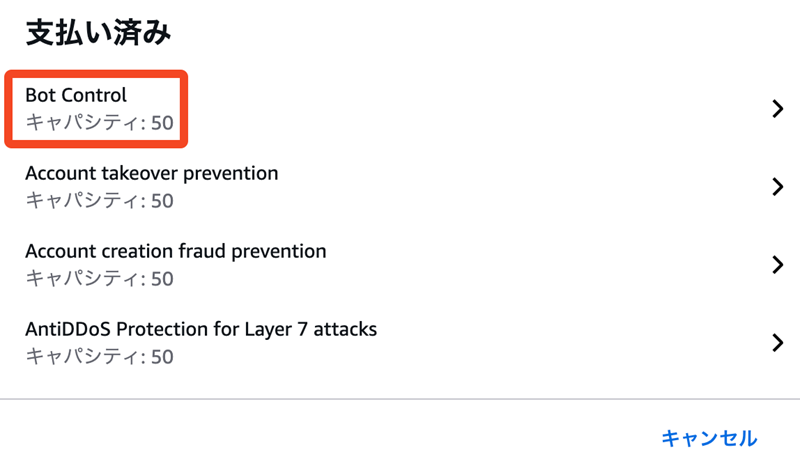Screen dimensions: 800x468
Task: Click the 支払い済み section heading
Action: pyautogui.click(x=98, y=33)
